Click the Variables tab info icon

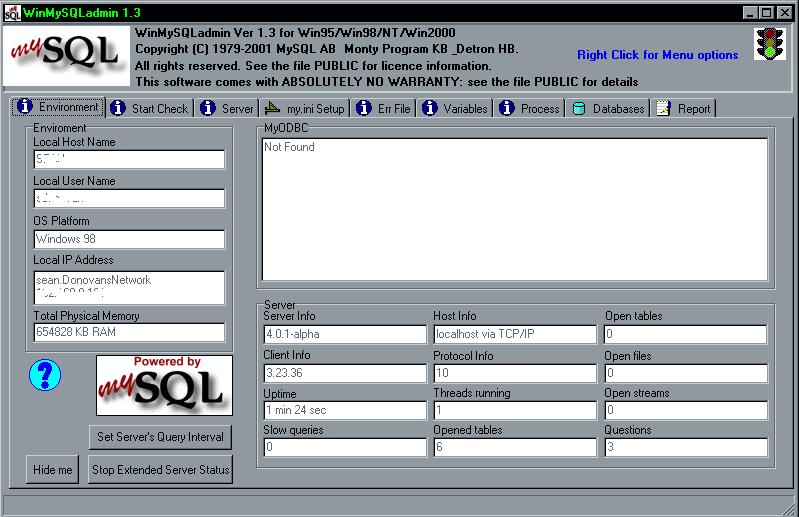(430, 107)
